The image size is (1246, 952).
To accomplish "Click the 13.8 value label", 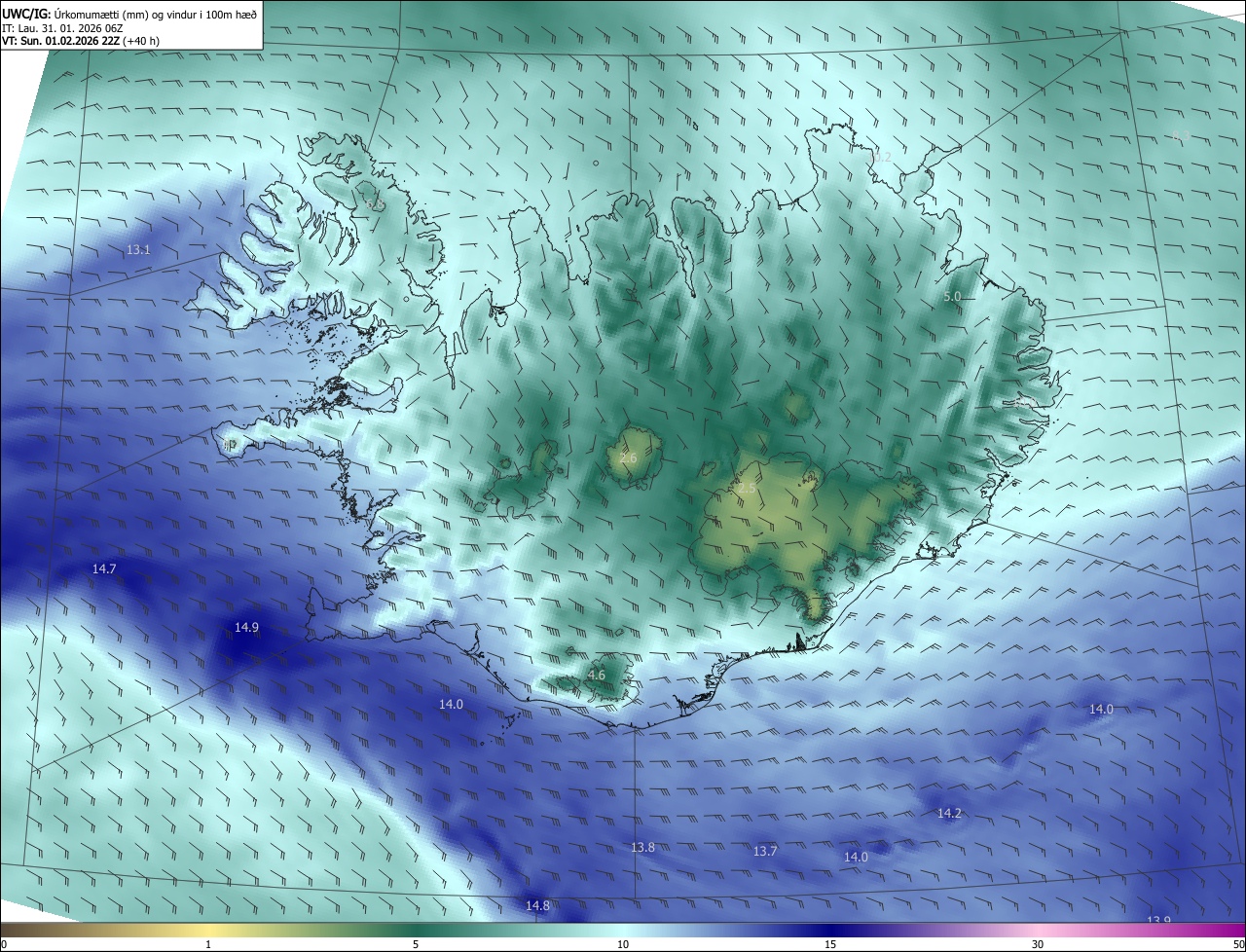I will click(642, 848).
